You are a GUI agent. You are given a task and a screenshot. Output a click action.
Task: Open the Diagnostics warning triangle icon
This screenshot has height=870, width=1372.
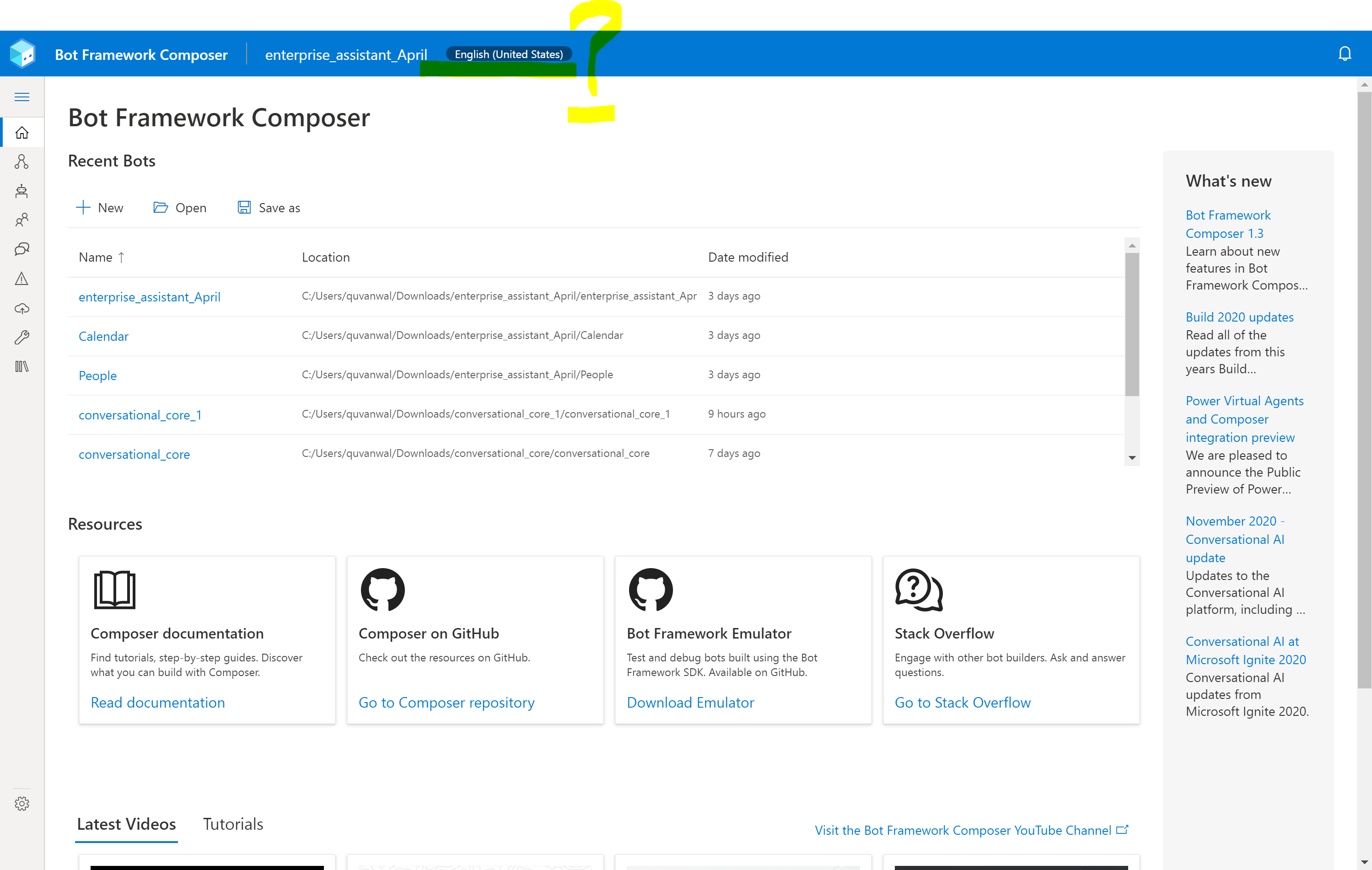pyautogui.click(x=22, y=279)
